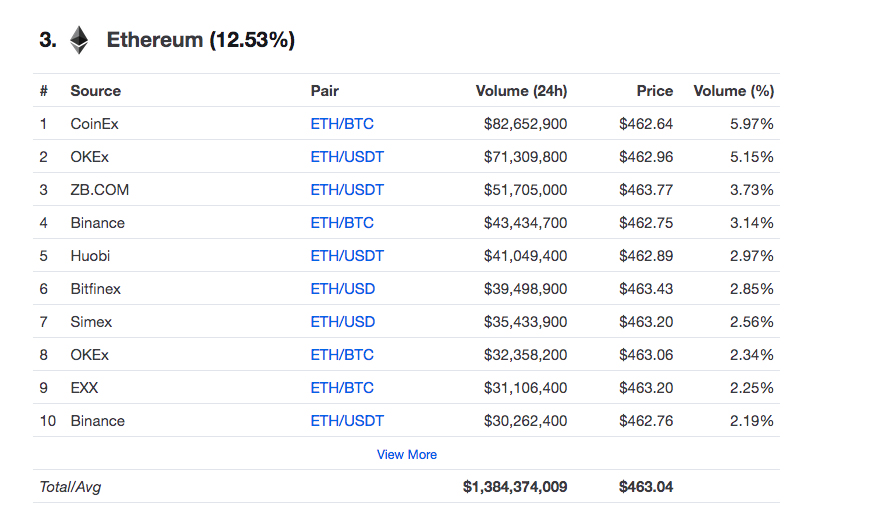Select the 2.34% volume share
This screenshot has width=881, height=526.
[752, 355]
